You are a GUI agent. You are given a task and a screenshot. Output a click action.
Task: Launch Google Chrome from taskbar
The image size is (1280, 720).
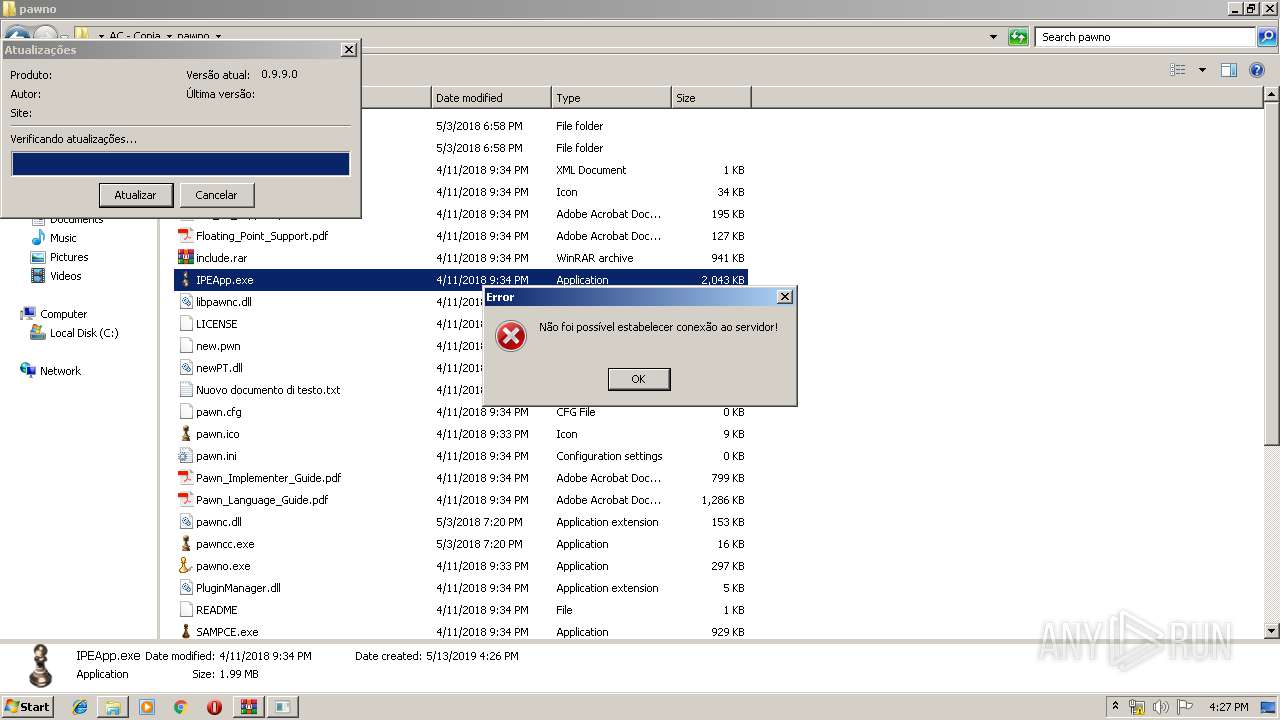point(180,707)
